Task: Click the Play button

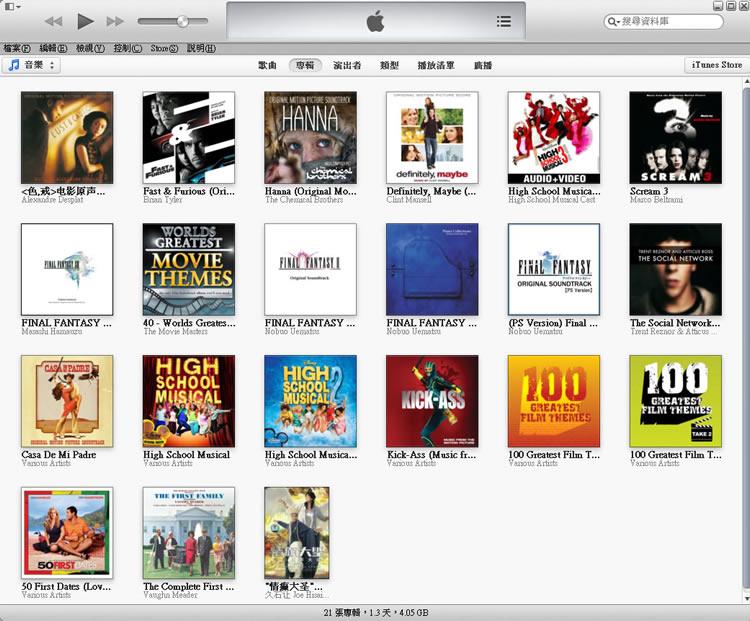Action: pyautogui.click(x=85, y=21)
